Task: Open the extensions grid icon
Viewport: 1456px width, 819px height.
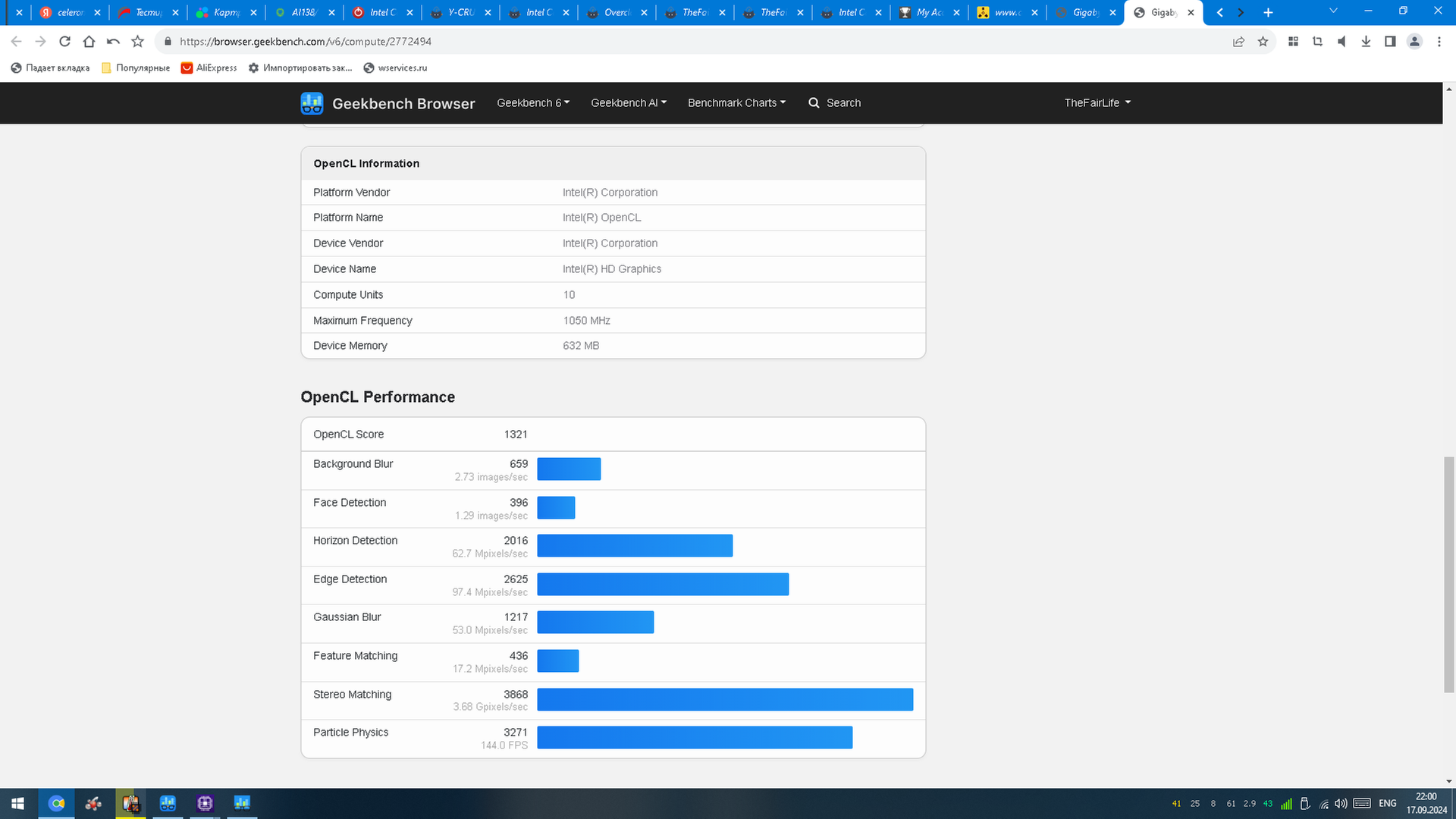Action: pyautogui.click(x=1293, y=42)
